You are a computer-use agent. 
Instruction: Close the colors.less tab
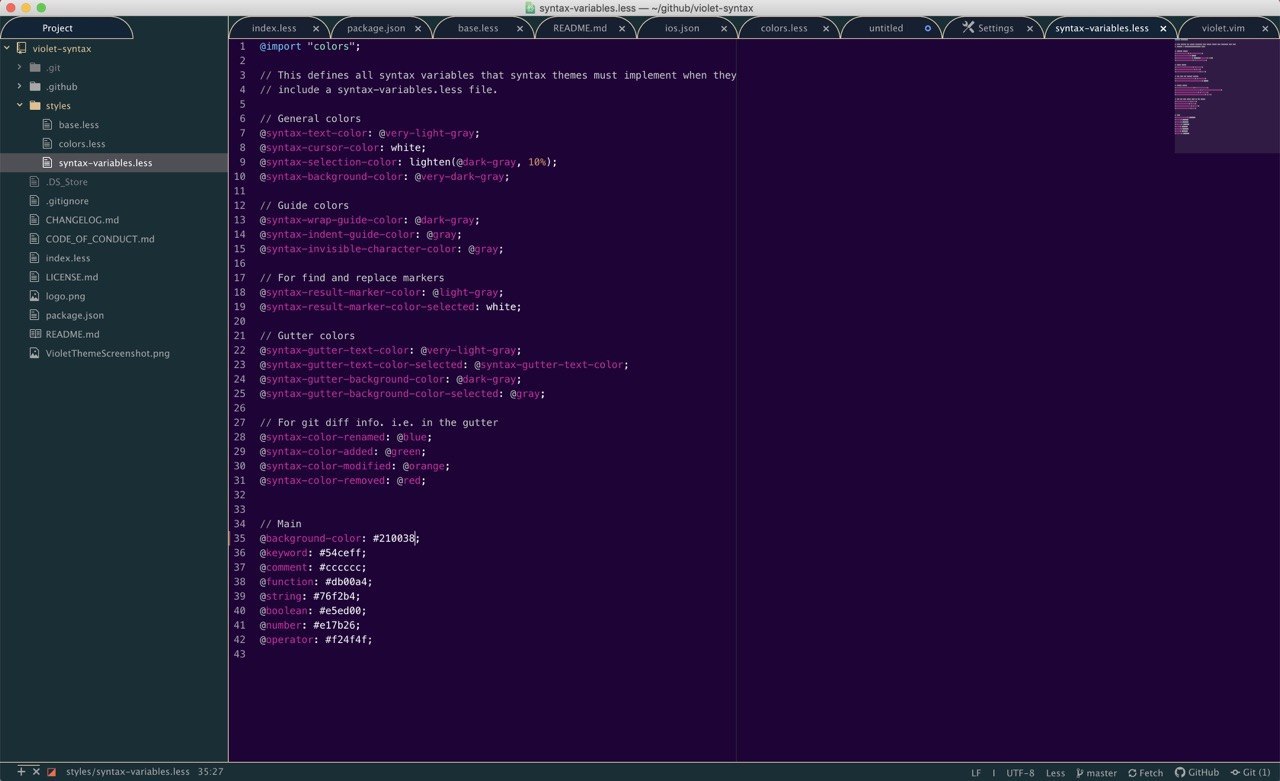pyautogui.click(x=826, y=28)
